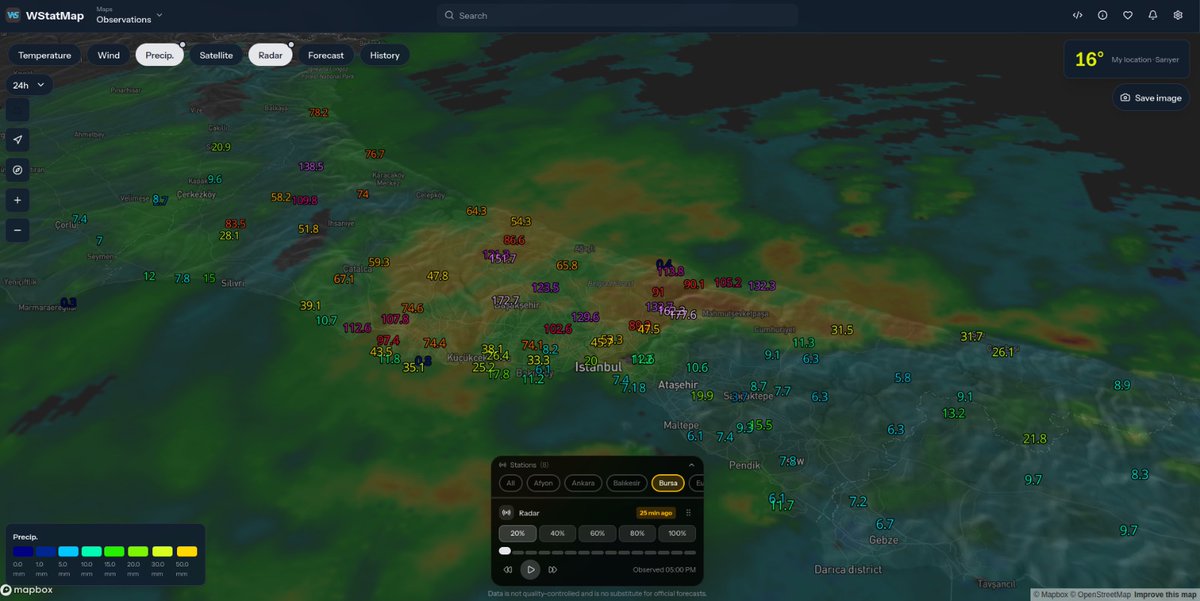Open the info circle icon
This screenshot has width=1200, height=601.
click(x=1103, y=15)
